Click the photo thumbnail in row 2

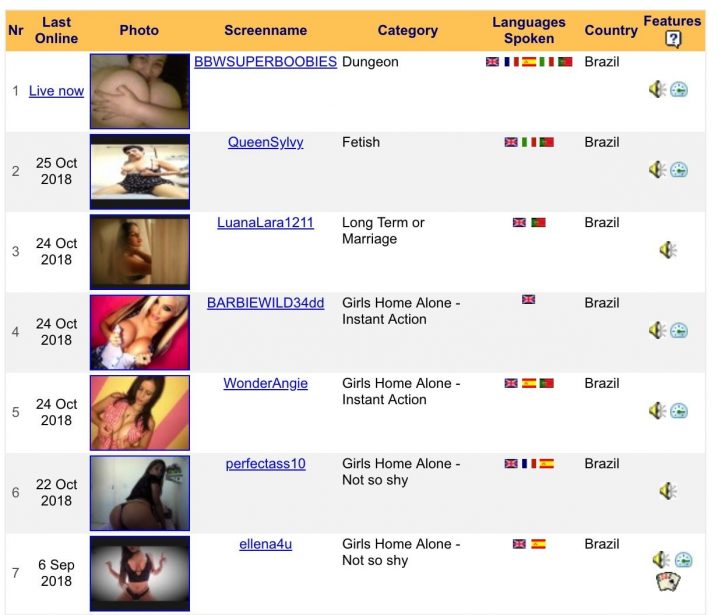coord(140,172)
